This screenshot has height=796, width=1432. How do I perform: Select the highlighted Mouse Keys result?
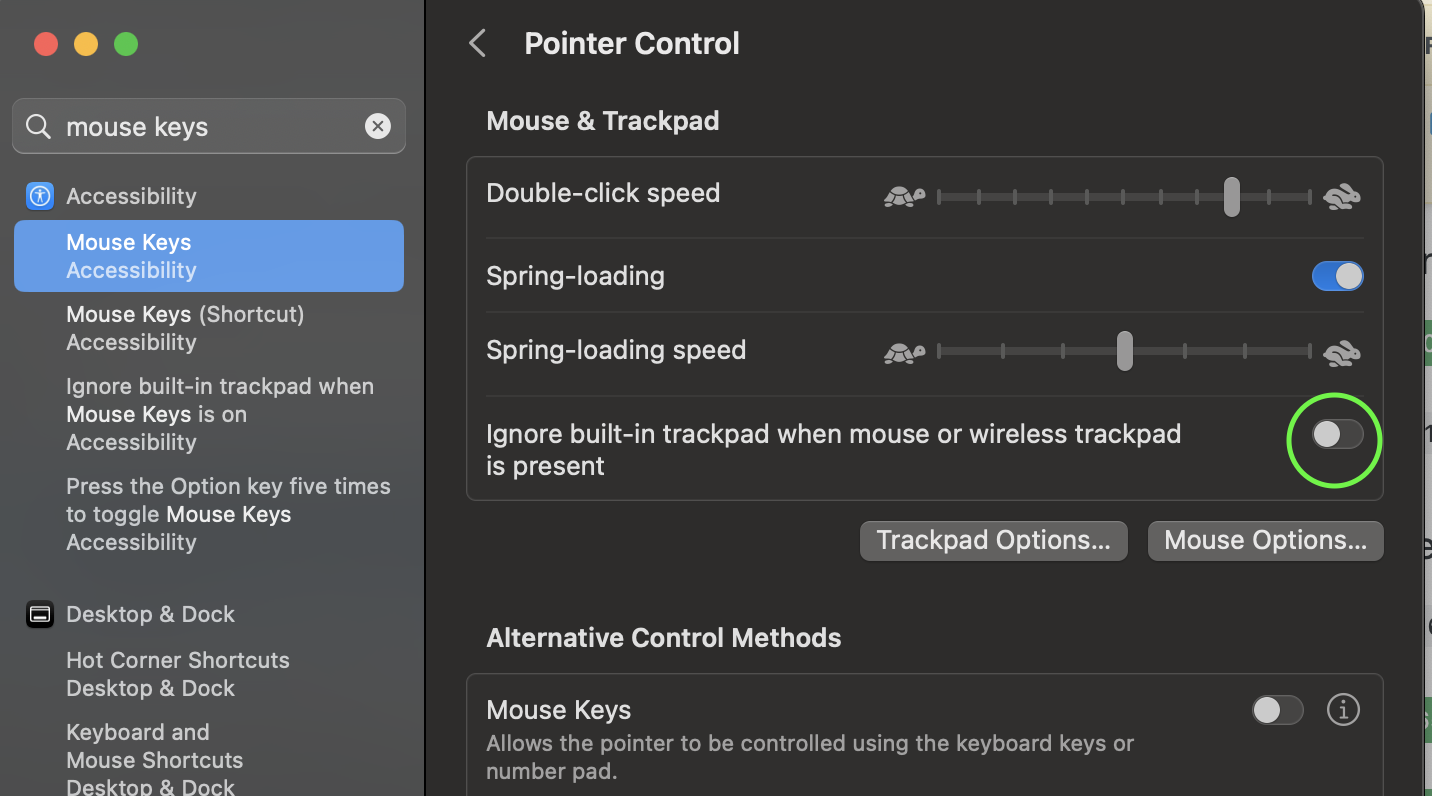click(x=208, y=256)
